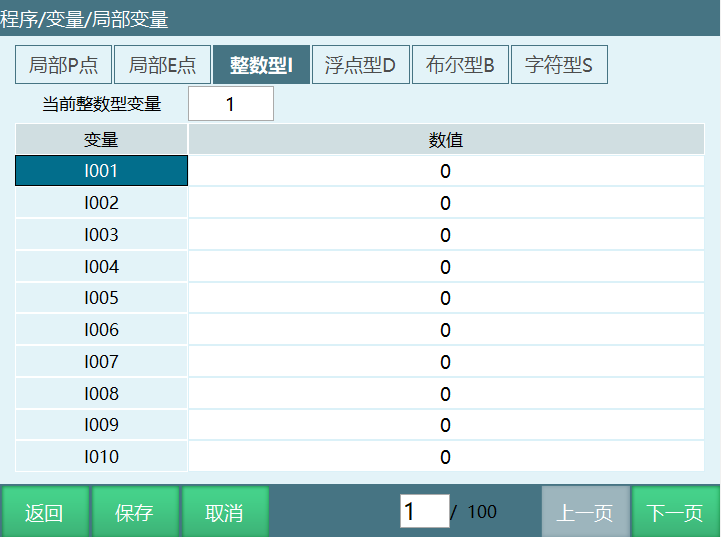This screenshot has height=537, width=721.
Task: Select the 整数型I tab
Action: point(261,66)
